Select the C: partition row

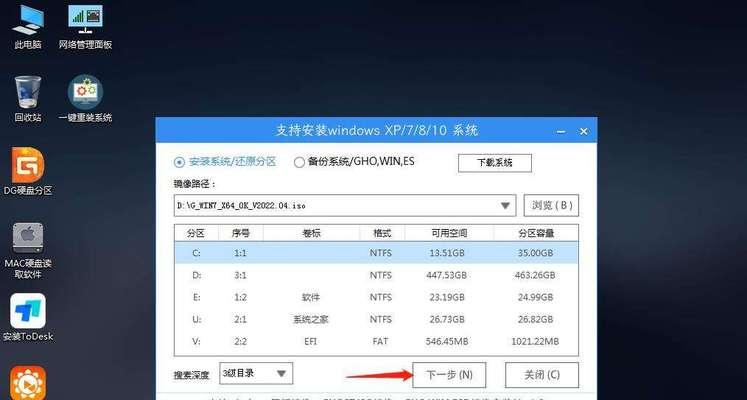pyautogui.click(x=376, y=253)
